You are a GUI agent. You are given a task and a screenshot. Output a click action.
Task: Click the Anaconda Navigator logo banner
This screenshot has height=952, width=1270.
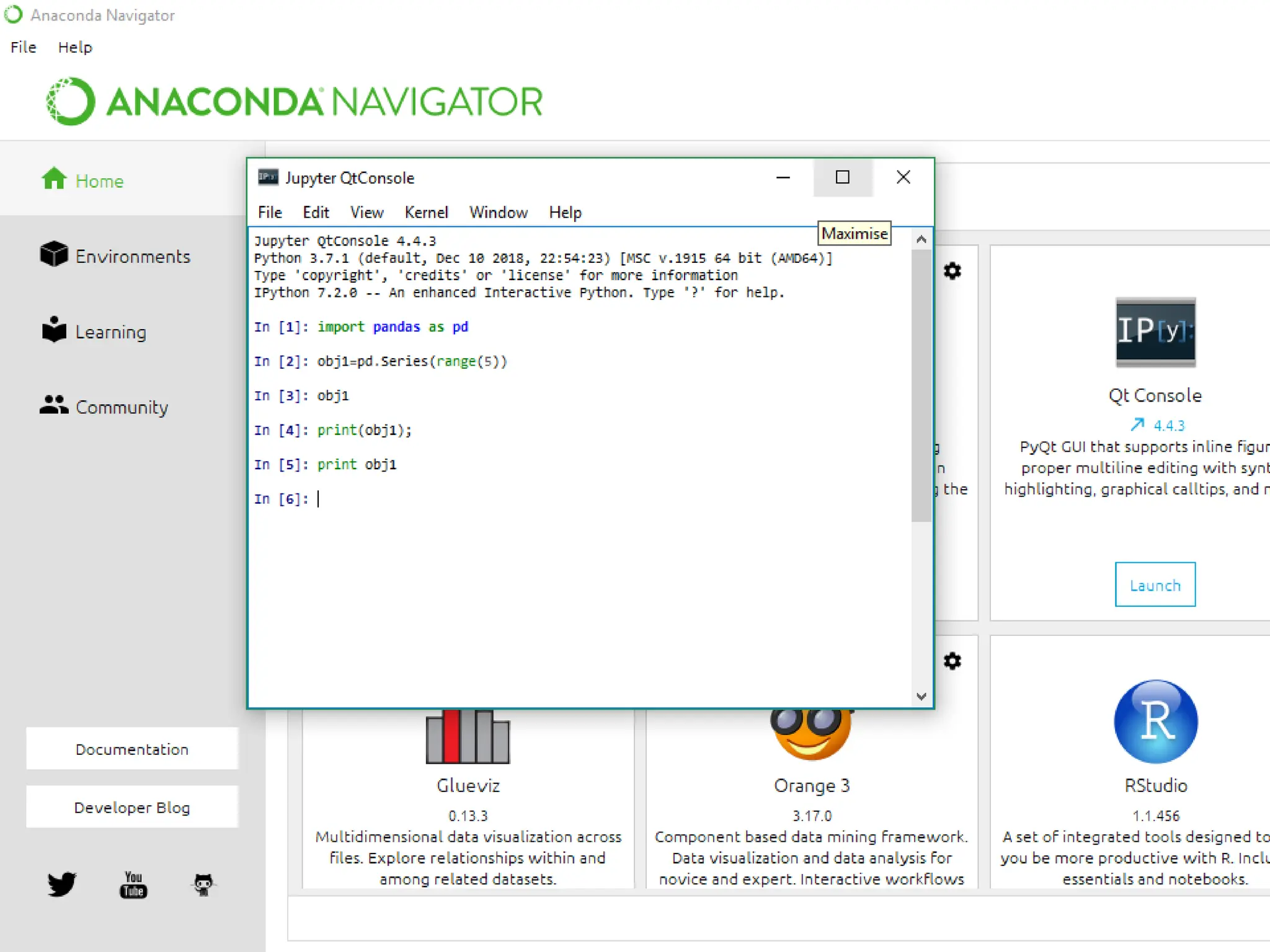[295, 101]
